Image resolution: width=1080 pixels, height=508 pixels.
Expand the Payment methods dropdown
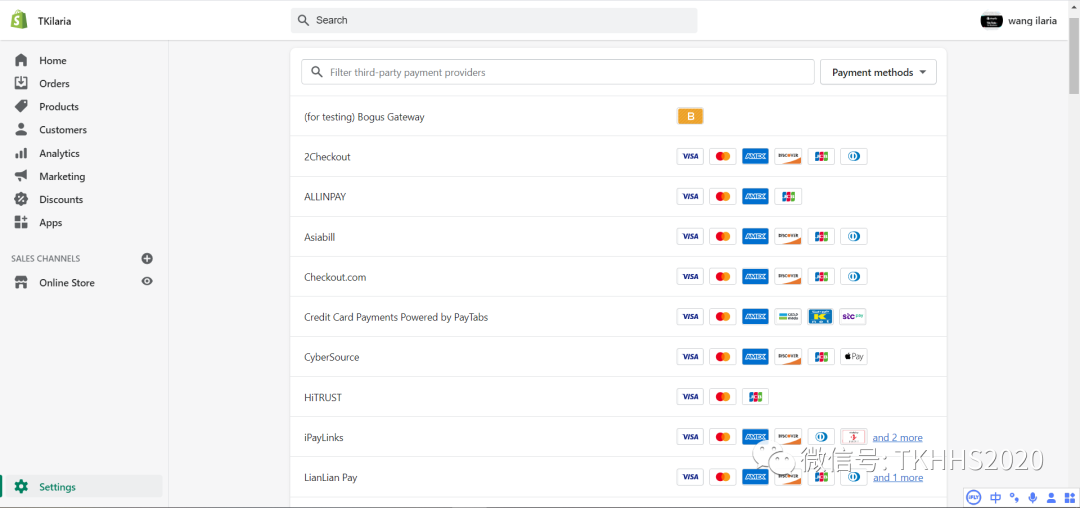tap(878, 72)
